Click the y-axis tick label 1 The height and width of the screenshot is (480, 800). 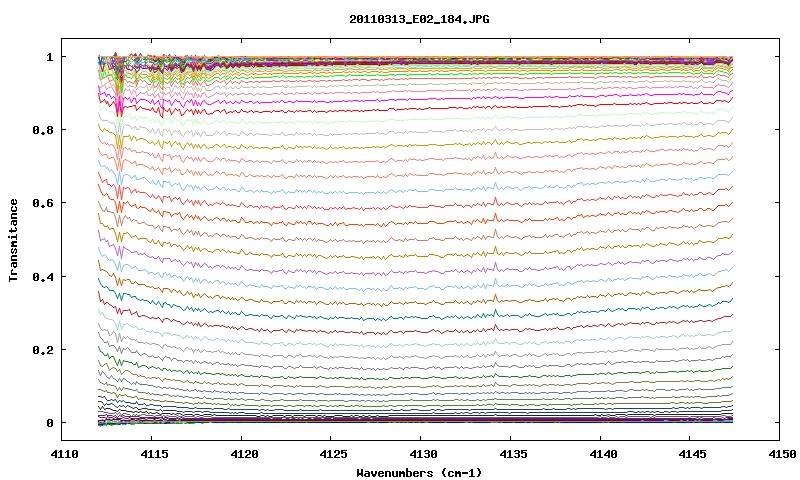pyautogui.click(x=49, y=57)
